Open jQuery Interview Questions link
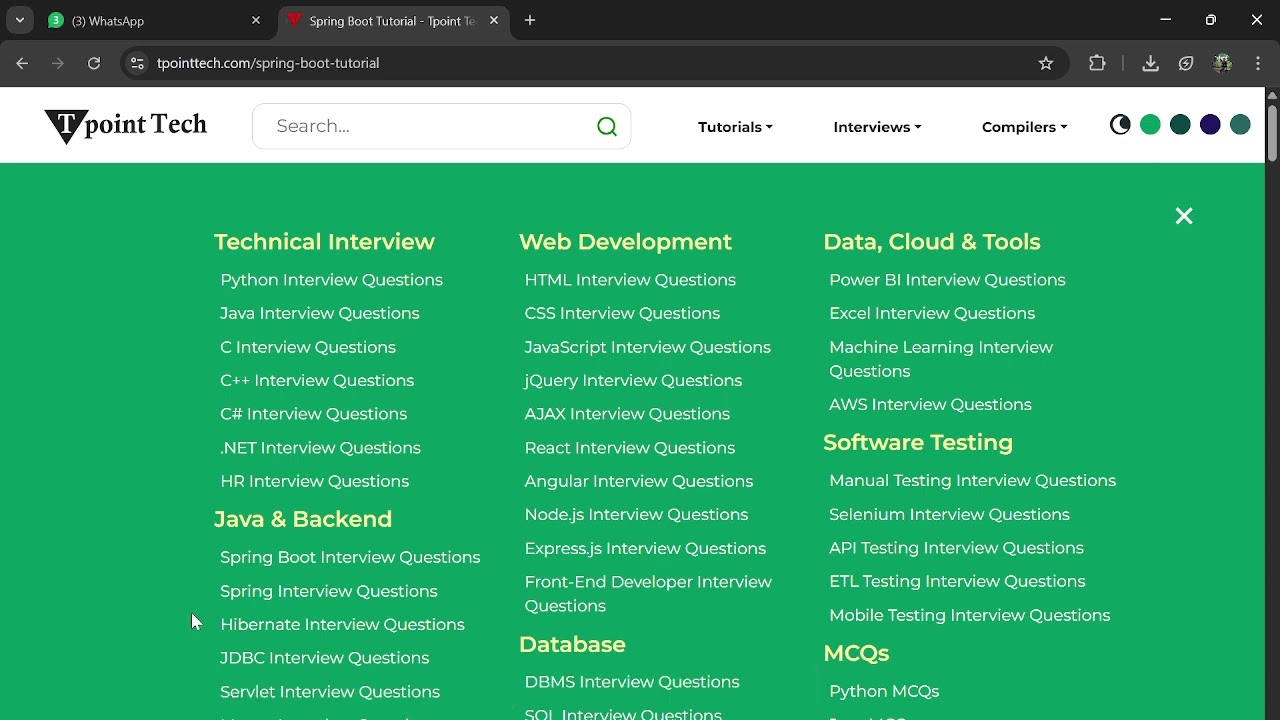 click(x=633, y=380)
